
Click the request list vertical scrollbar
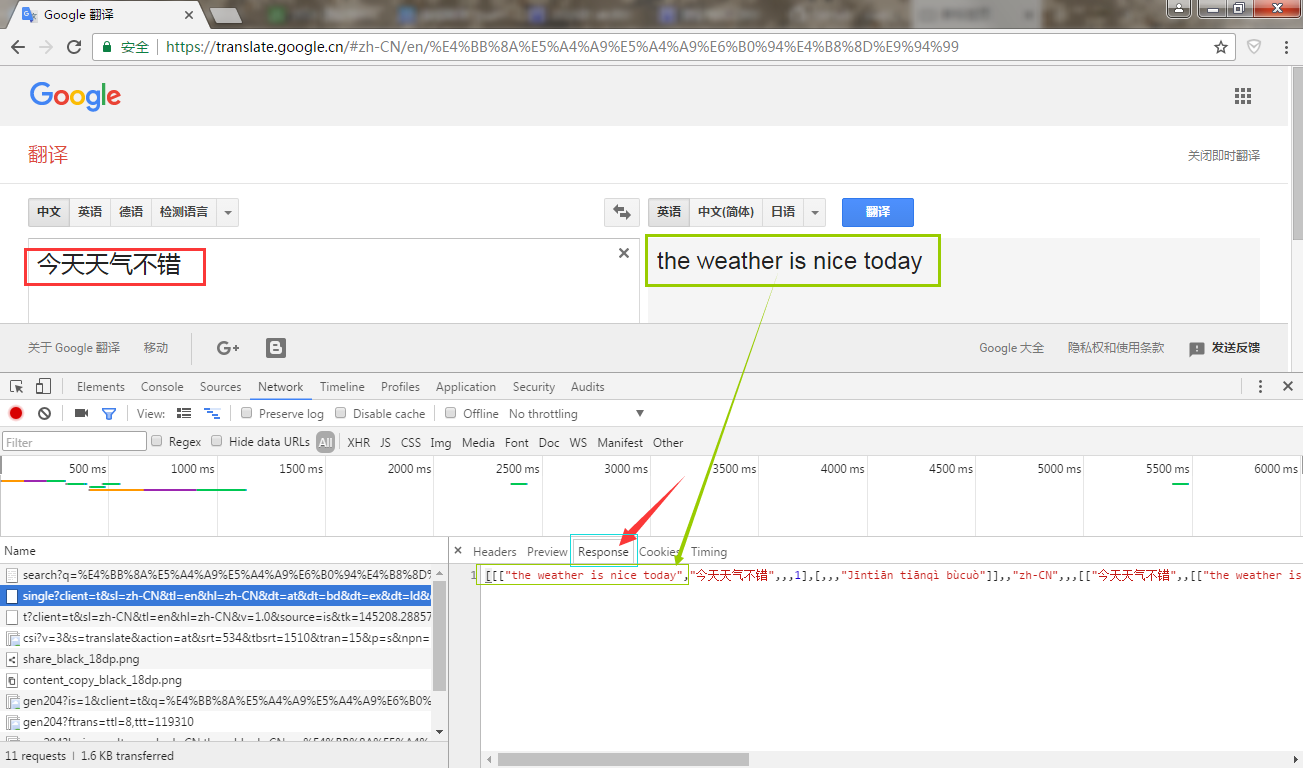pos(439,635)
